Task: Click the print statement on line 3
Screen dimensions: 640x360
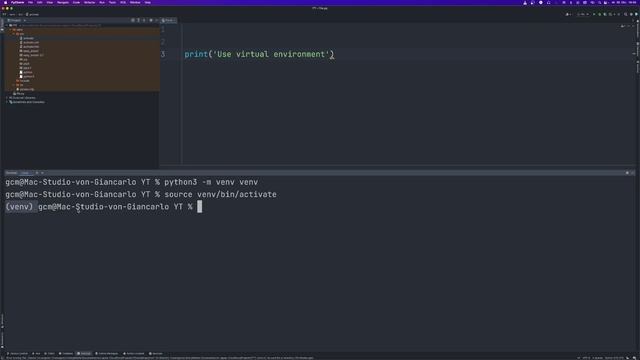Action: pos(259,54)
